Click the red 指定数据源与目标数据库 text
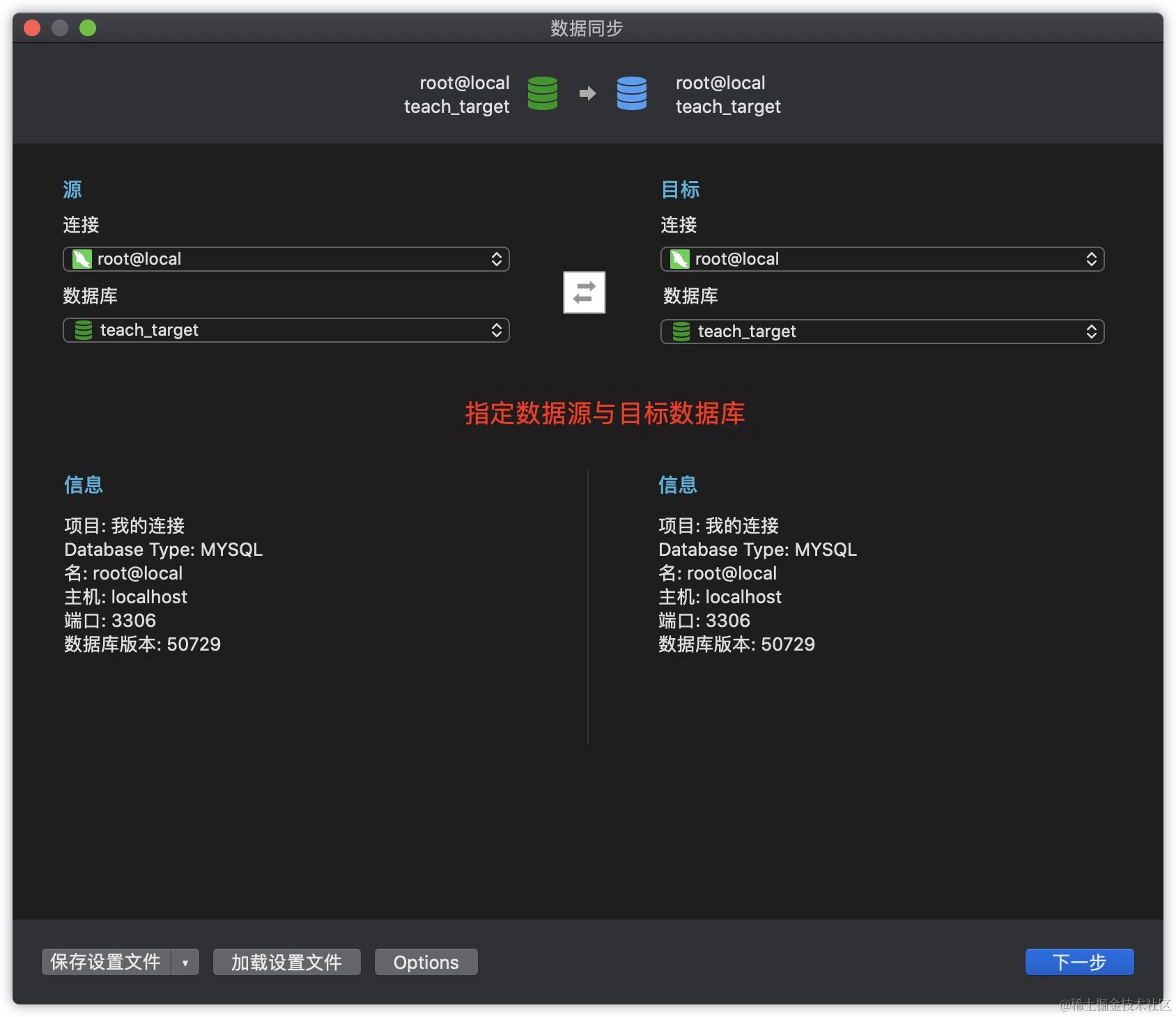 605,414
